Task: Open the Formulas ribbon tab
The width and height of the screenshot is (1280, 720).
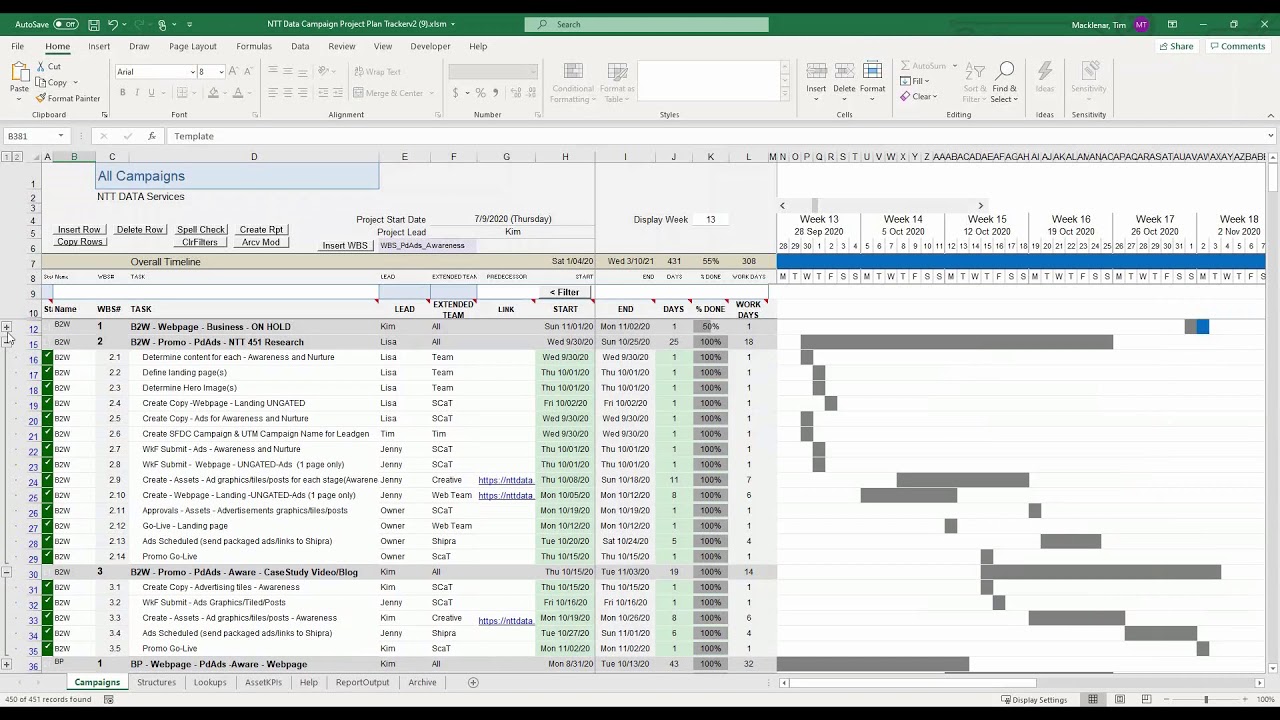Action: tap(254, 46)
